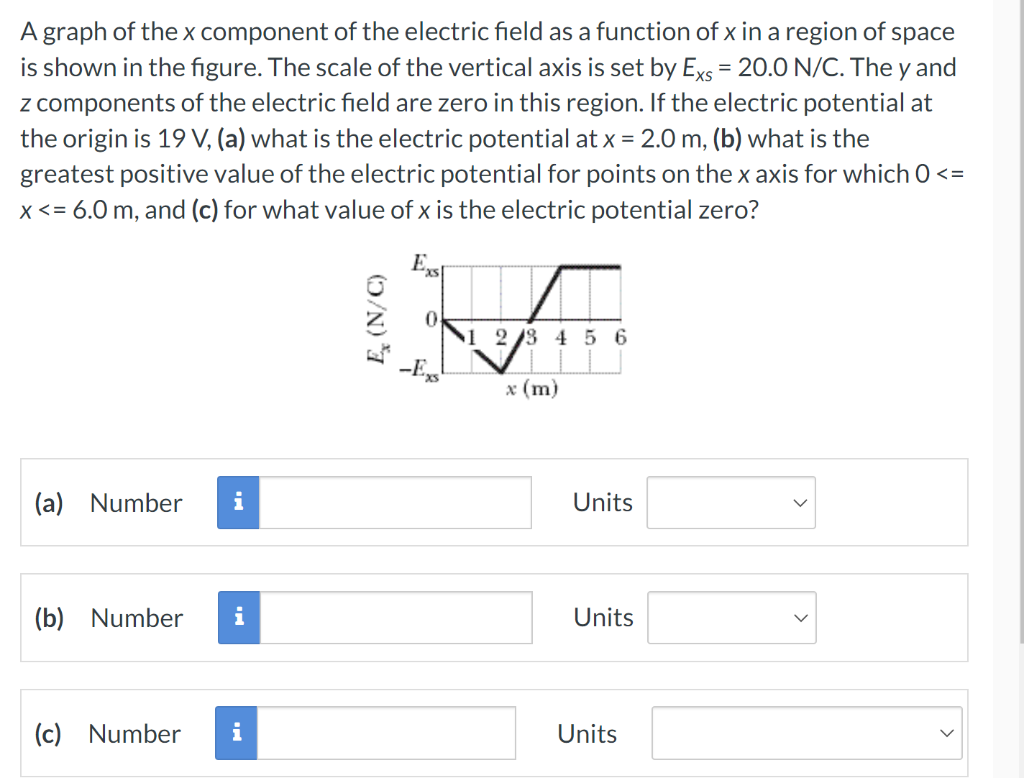
Task: Select the info icon next to part (b)
Action: tap(237, 618)
